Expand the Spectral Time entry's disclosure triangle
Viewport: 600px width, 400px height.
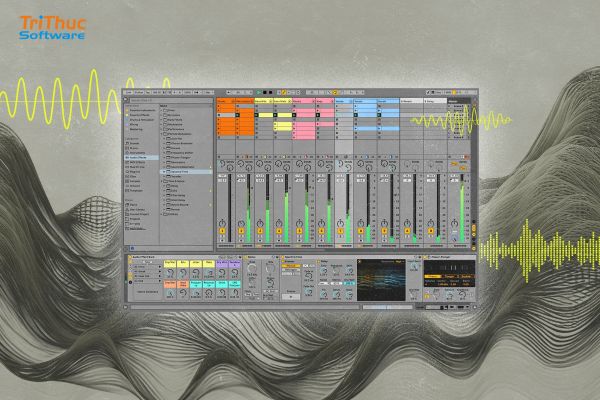(x=165, y=172)
